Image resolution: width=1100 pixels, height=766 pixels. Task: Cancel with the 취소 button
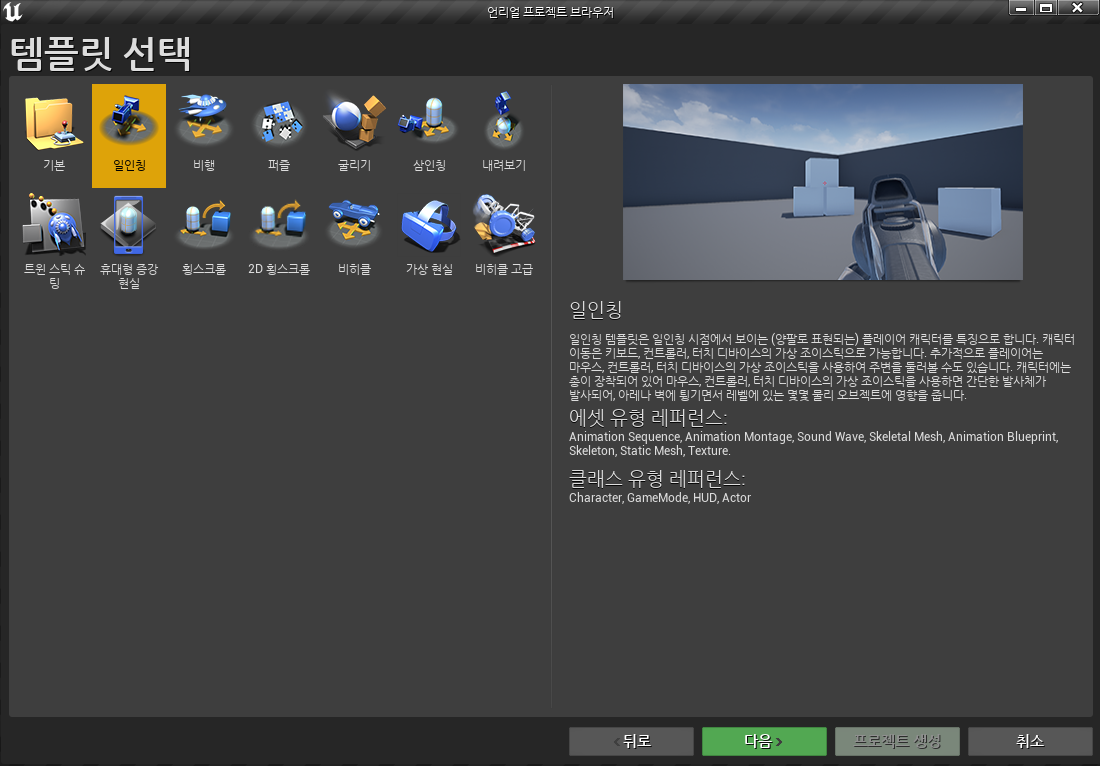(x=1030, y=741)
